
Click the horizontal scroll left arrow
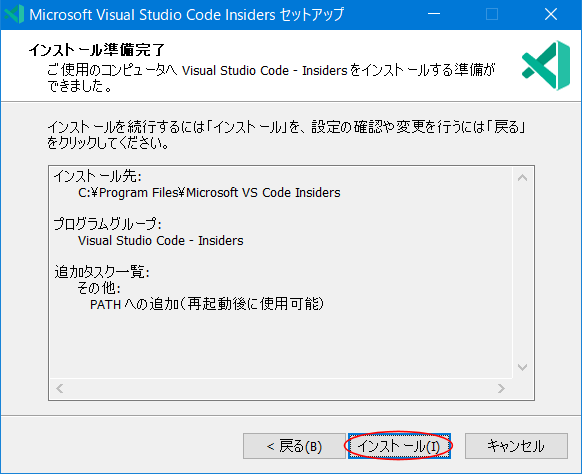[60, 388]
